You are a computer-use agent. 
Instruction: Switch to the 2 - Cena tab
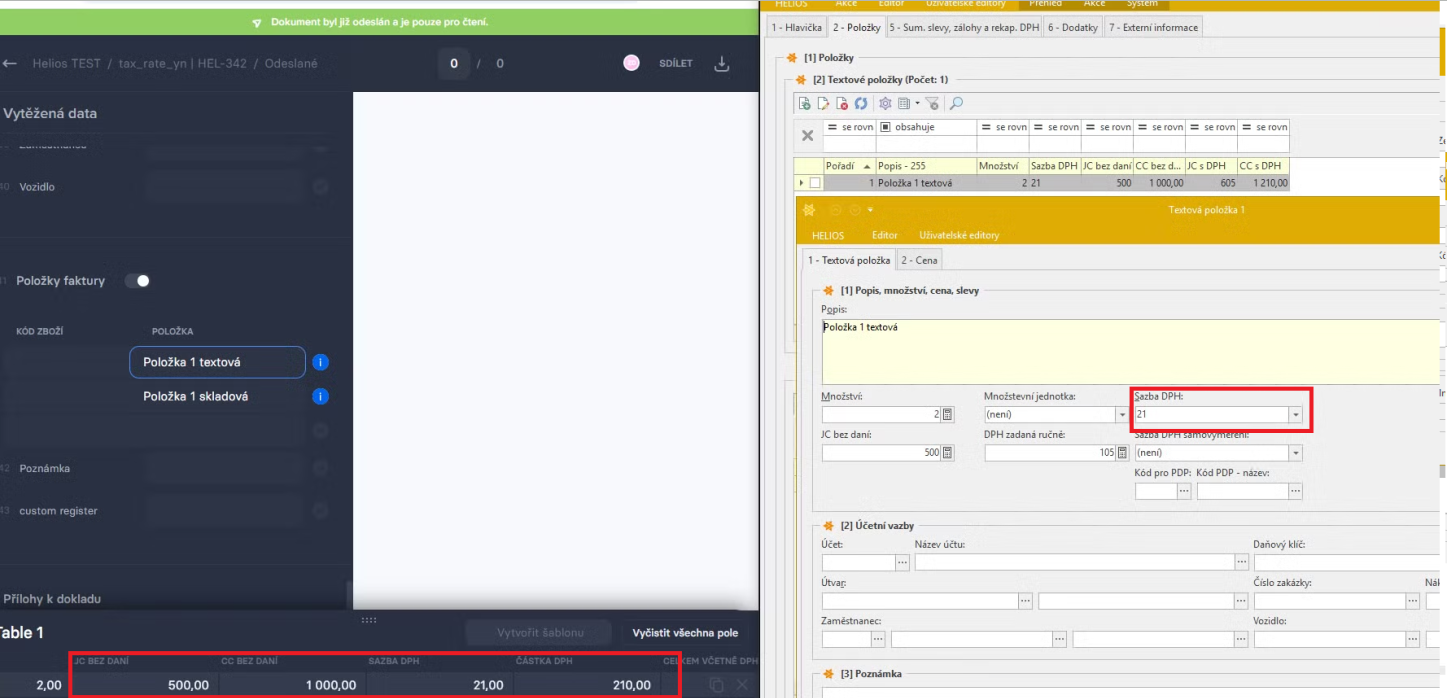[x=919, y=260]
